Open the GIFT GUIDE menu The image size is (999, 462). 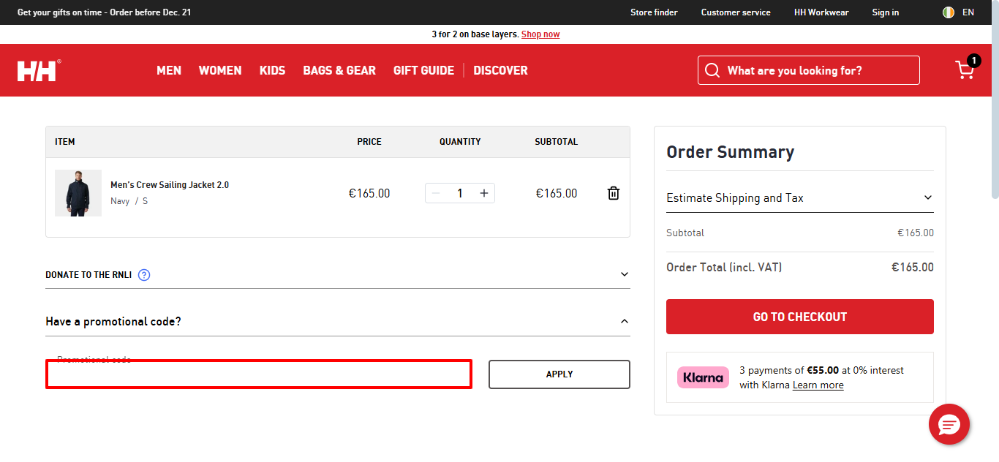[x=424, y=71]
